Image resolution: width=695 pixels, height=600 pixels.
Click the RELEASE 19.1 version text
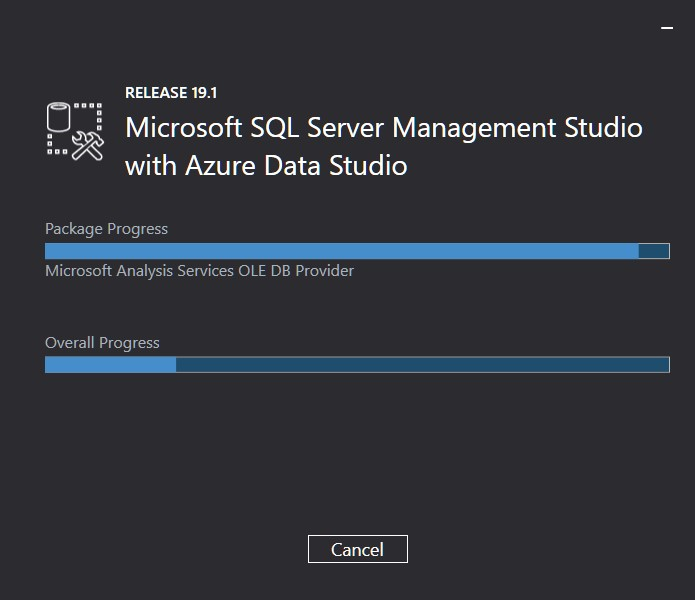pyautogui.click(x=171, y=93)
